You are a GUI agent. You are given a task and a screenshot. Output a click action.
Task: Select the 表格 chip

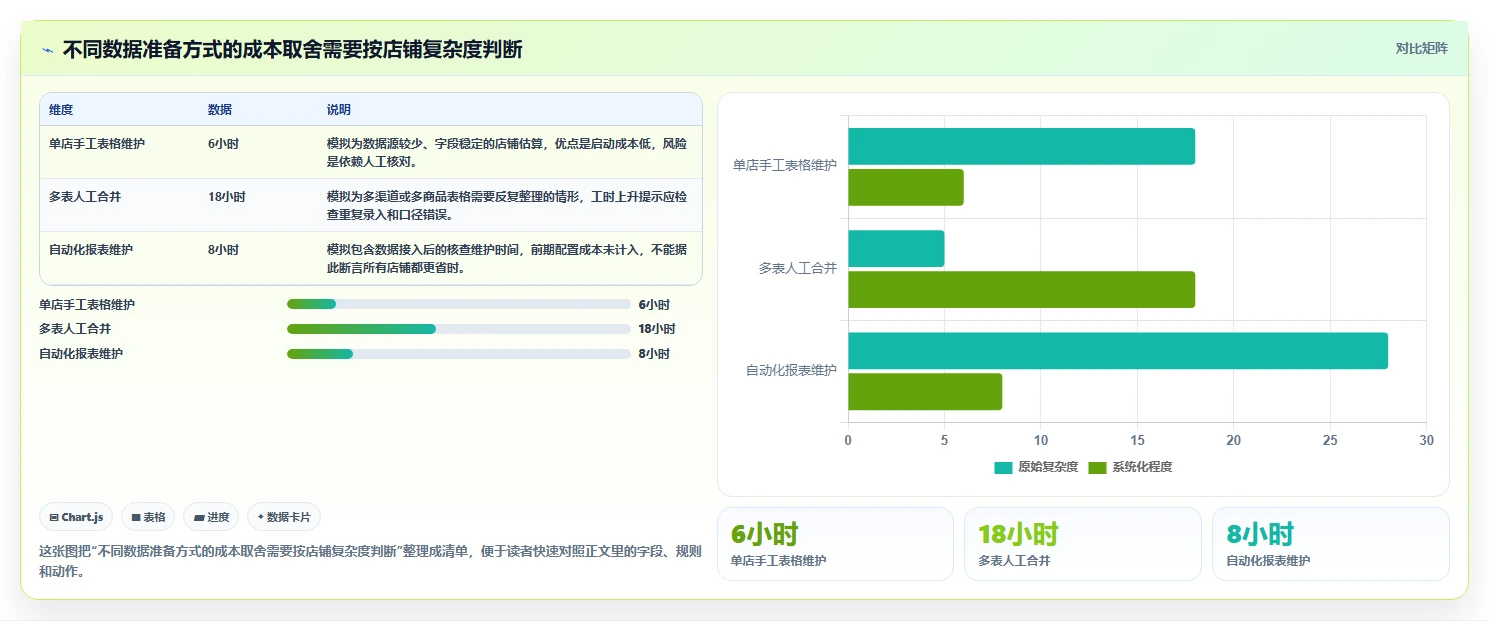click(x=148, y=517)
